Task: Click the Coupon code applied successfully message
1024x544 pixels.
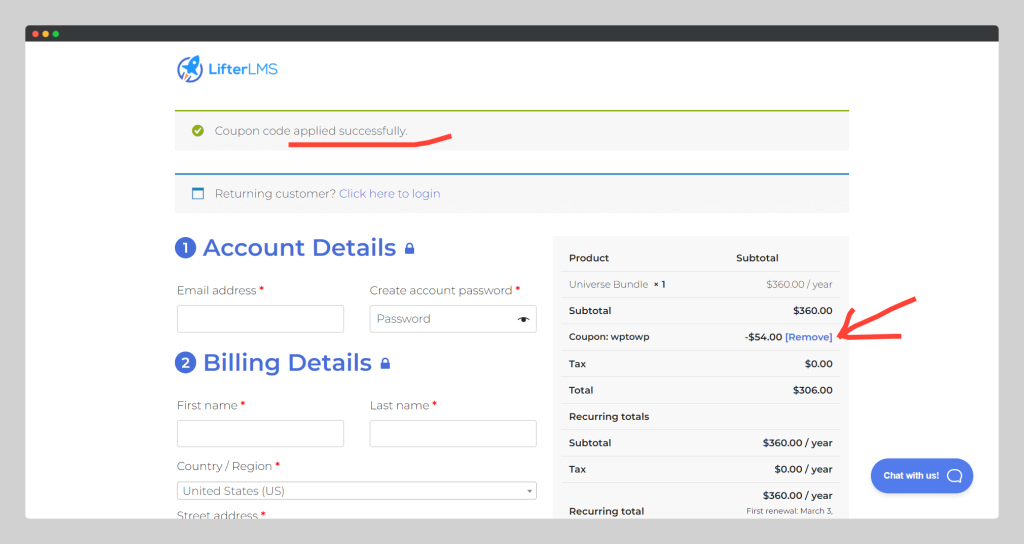Action: 311,131
